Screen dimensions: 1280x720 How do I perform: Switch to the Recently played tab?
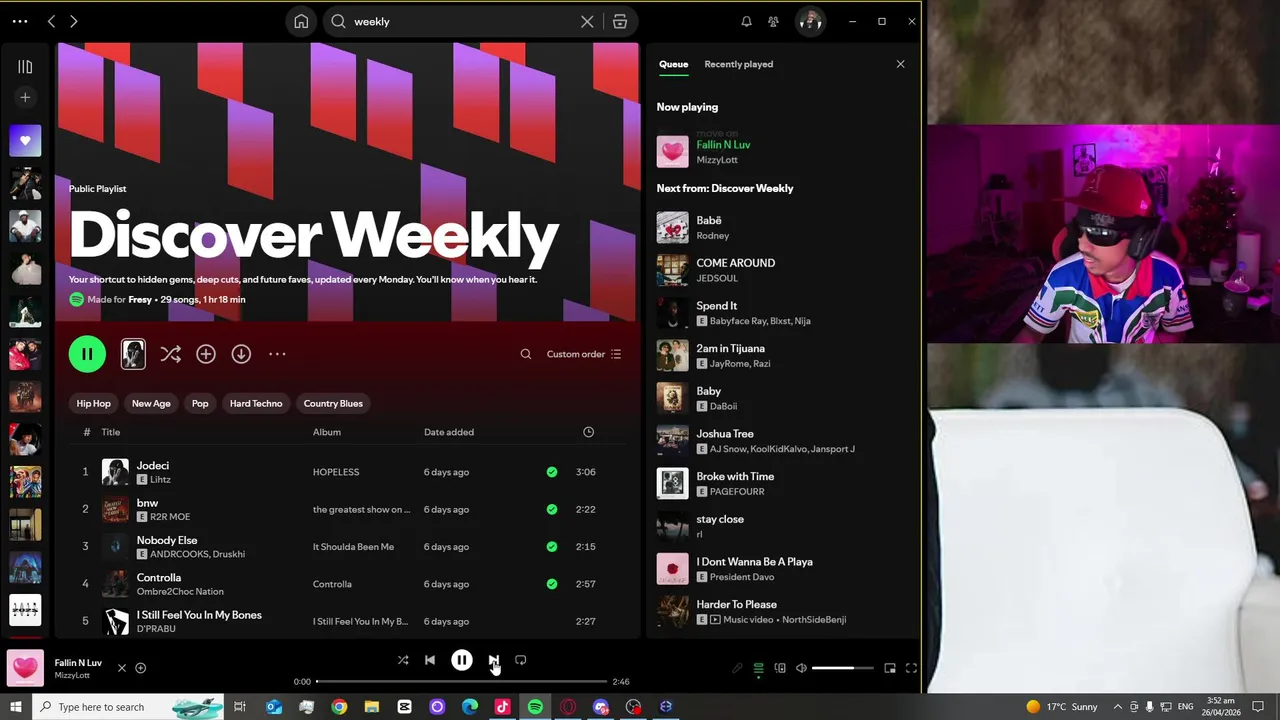[x=738, y=64]
